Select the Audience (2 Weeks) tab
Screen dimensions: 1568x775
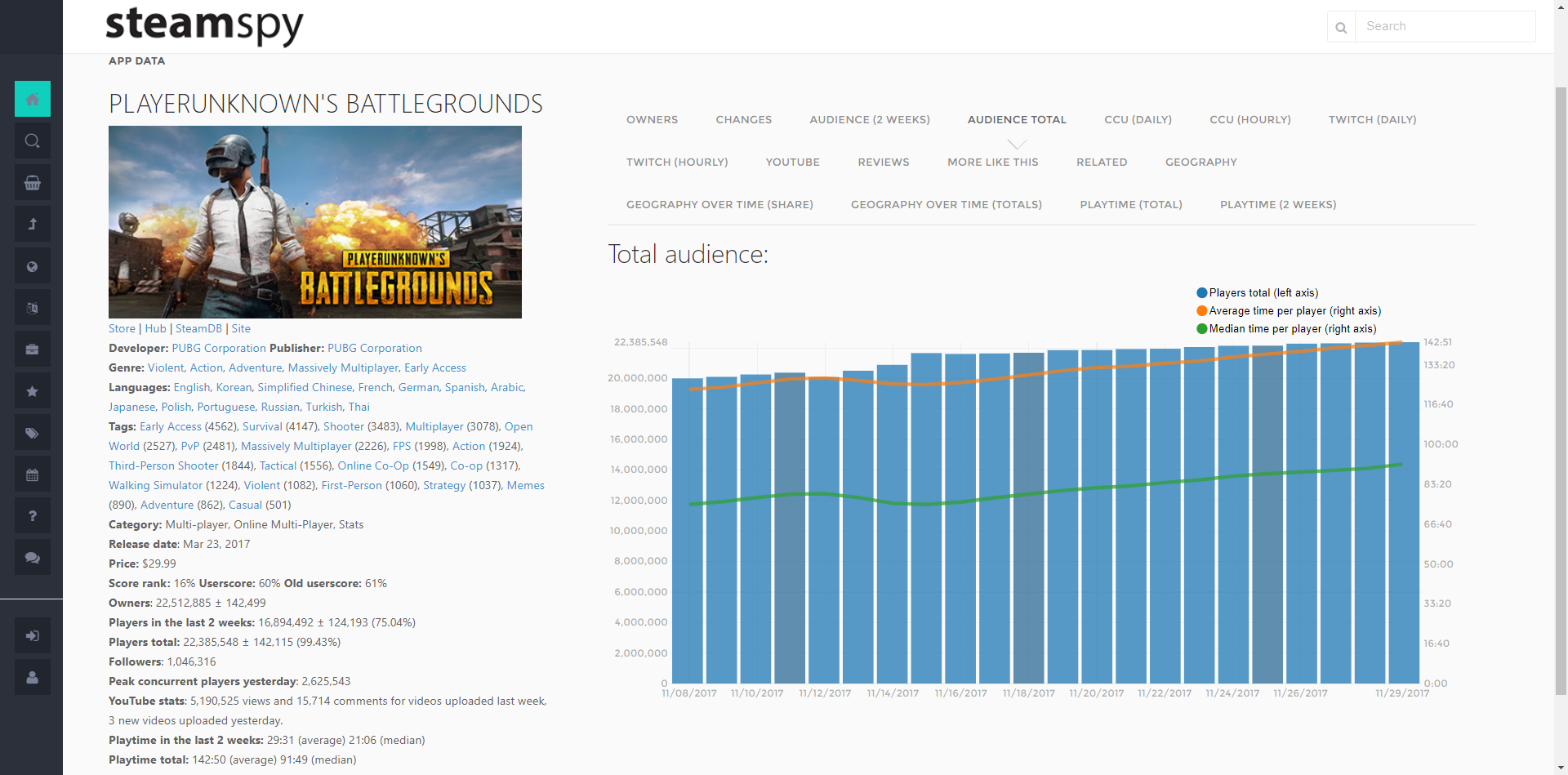(x=870, y=119)
